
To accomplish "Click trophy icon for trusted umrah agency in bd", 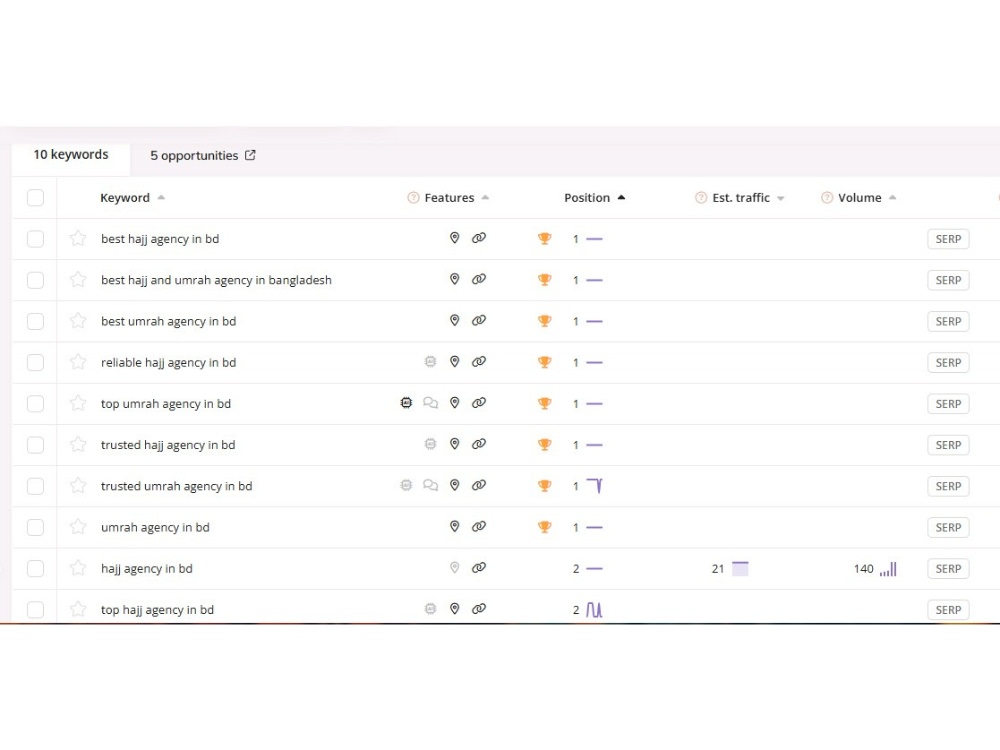I will pyautogui.click(x=545, y=486).
